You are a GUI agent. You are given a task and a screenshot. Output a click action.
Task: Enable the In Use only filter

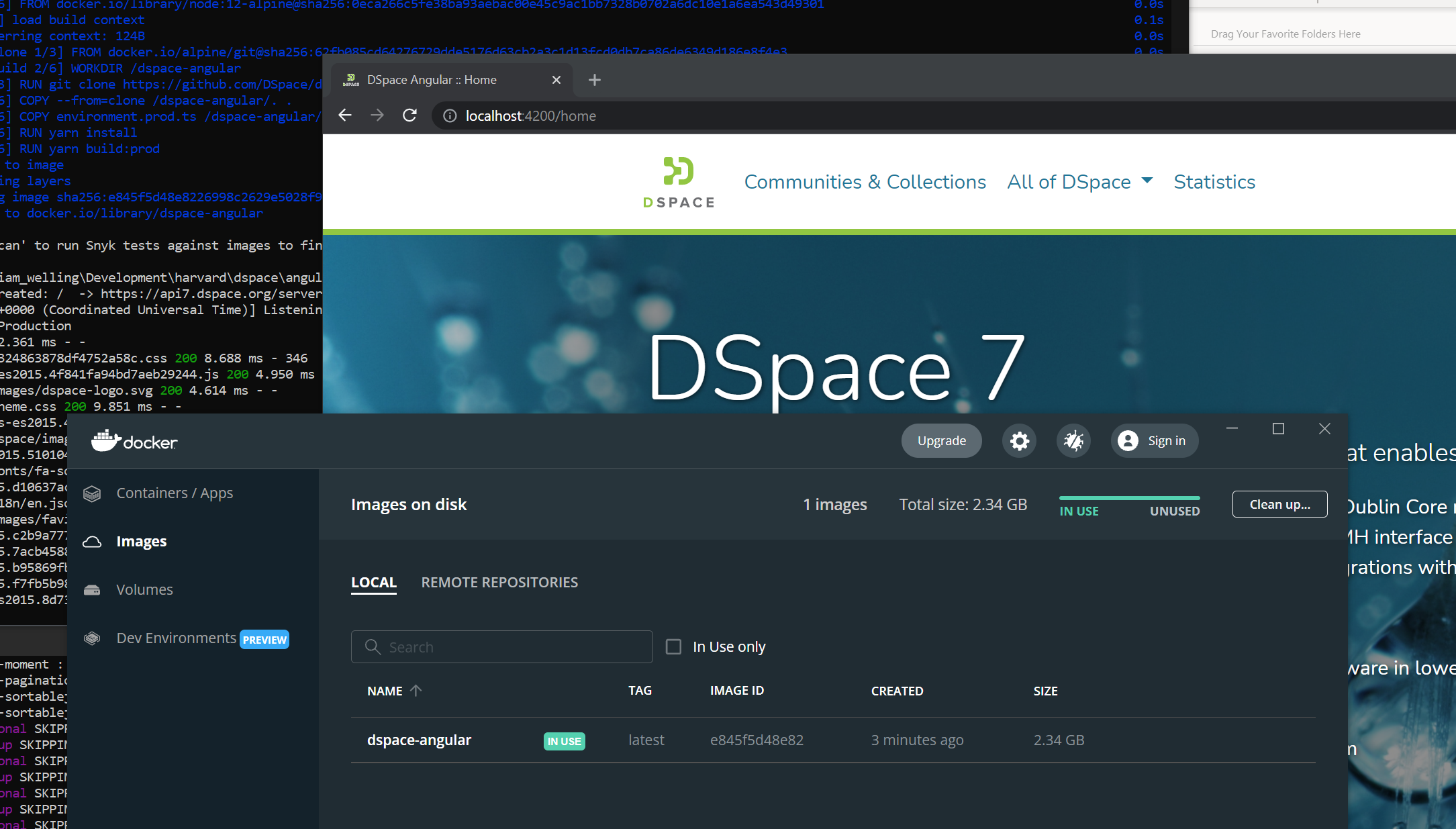tap(673, 646)
